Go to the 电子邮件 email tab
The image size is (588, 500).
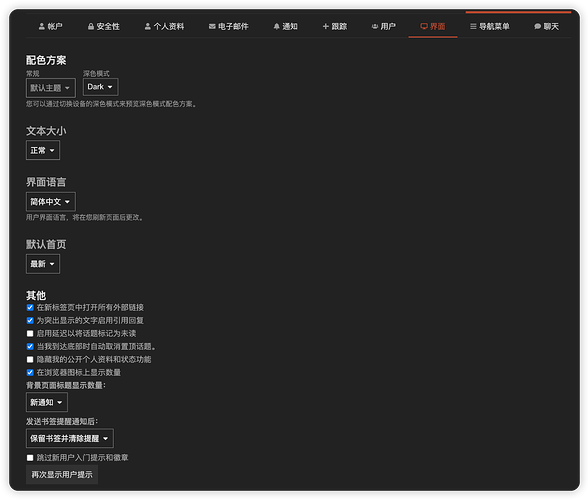click(228, 26)
